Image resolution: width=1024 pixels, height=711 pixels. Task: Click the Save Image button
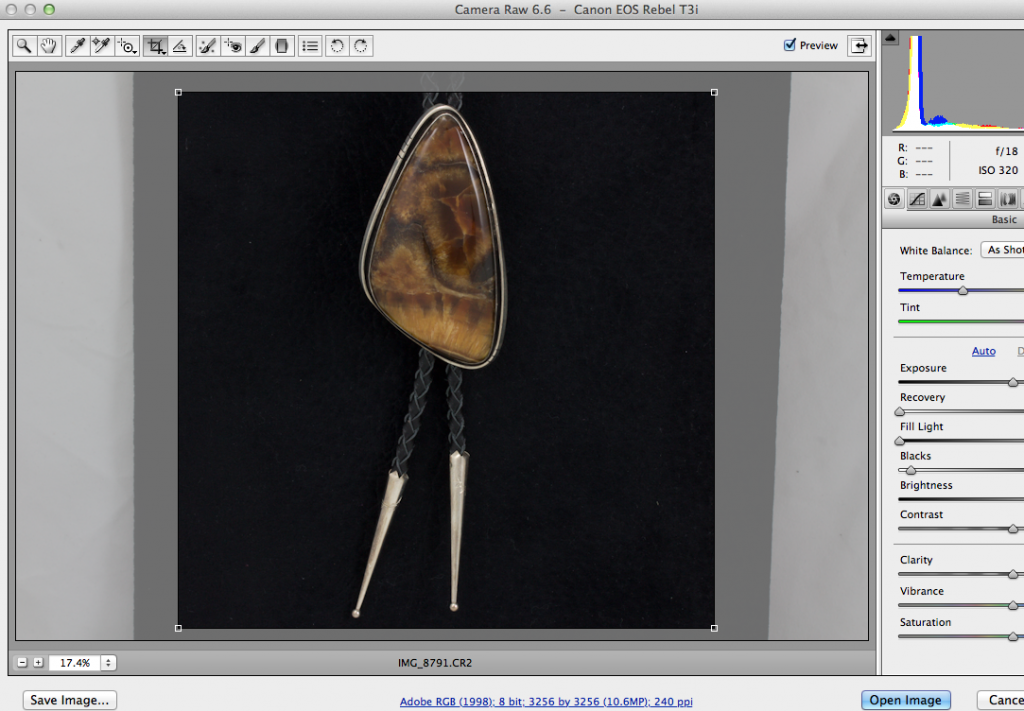point(69,699)
